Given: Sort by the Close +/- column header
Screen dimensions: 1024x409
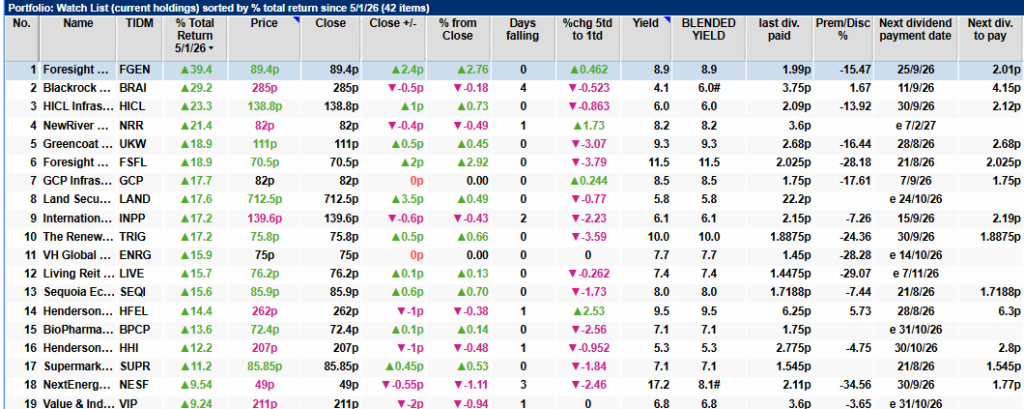Looking at the screenshot, I should pyautogui.click(x=393, y=23).
